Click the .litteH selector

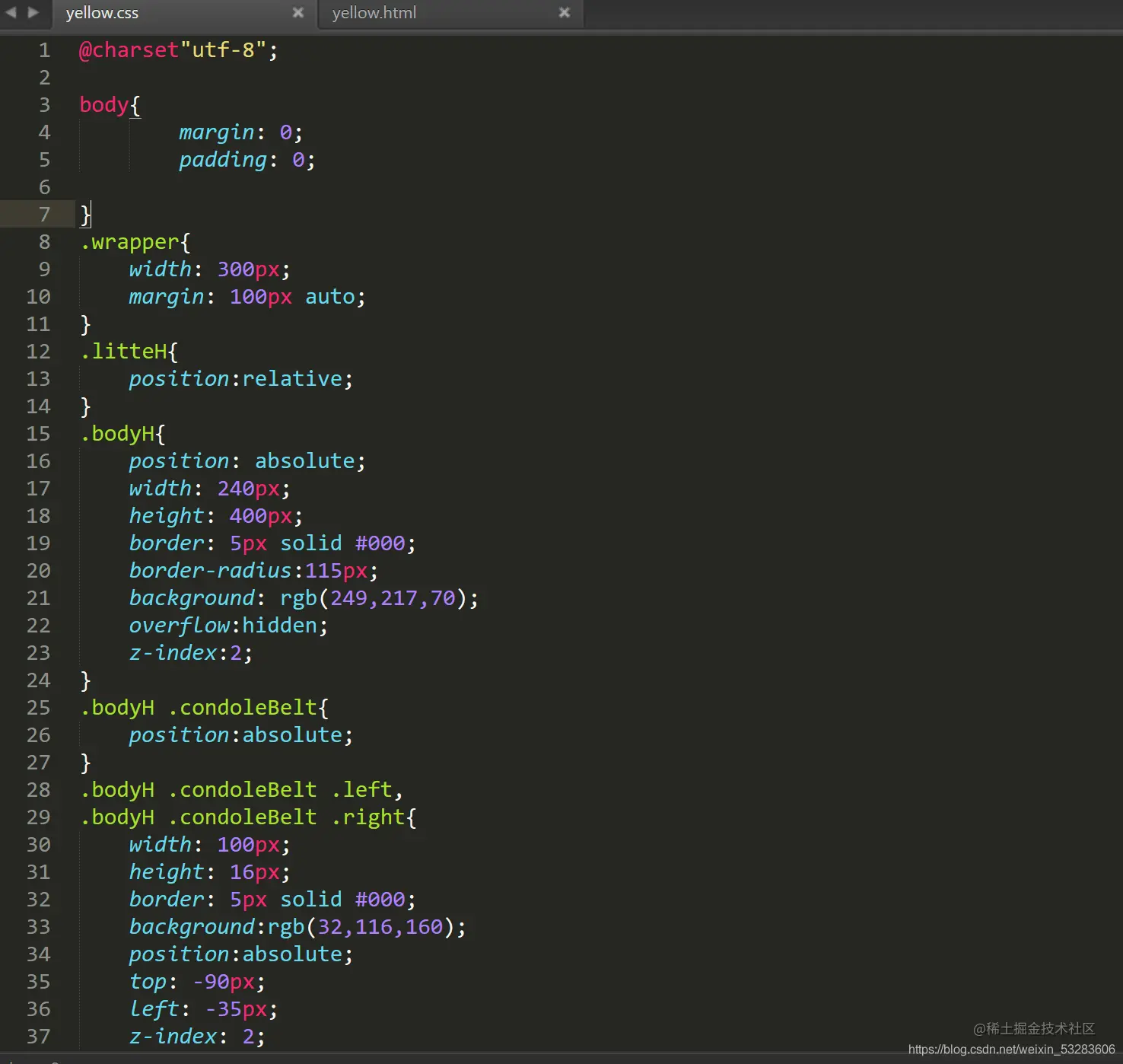[x=123, y=352]
